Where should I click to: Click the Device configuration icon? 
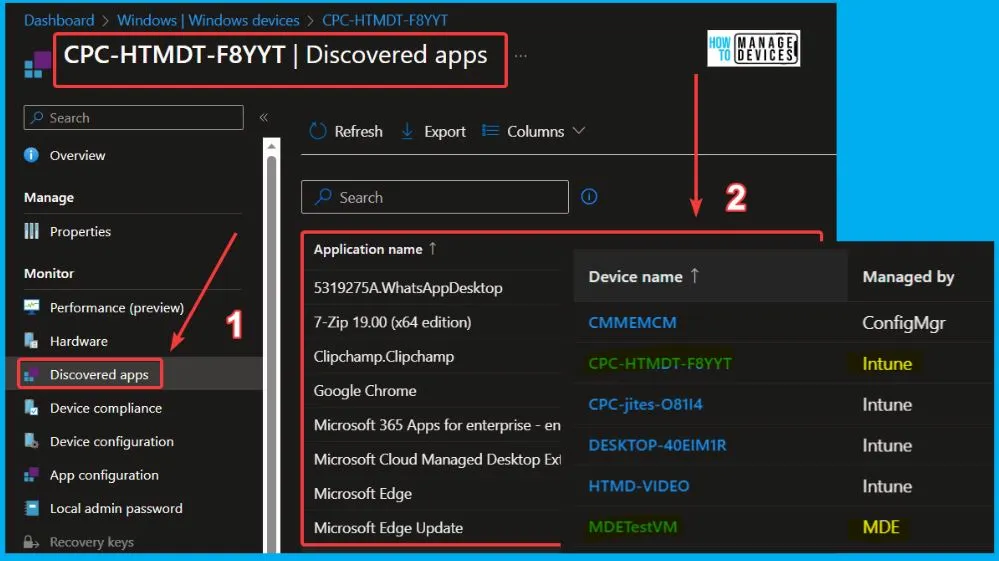tap(31, 441)
